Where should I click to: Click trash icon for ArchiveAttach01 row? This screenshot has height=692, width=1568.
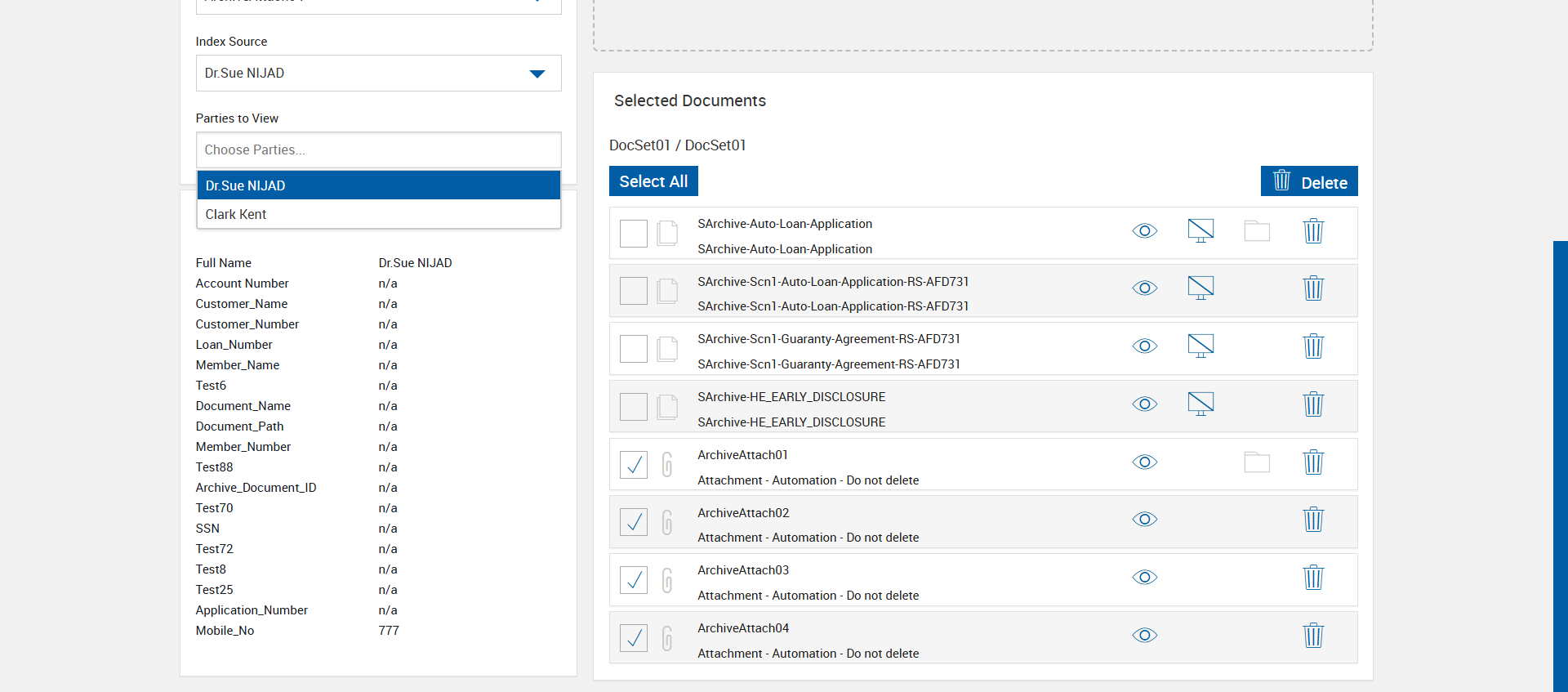tap(1312, 462)
